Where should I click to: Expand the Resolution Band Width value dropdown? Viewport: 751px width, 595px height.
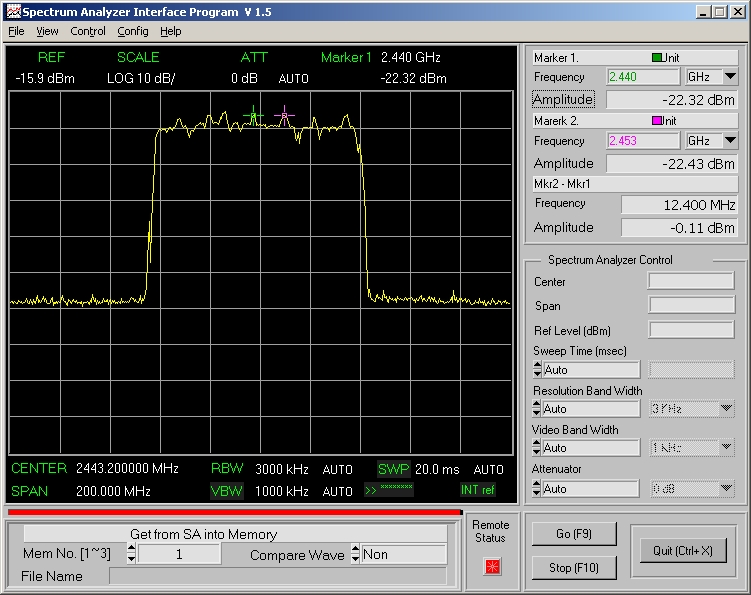(726, 409)
